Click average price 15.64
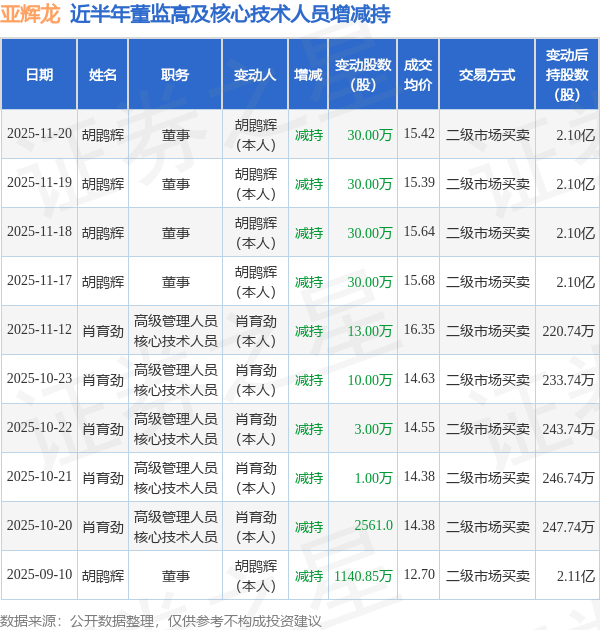The height and width of the screenshot is (630, 600). 419,231
